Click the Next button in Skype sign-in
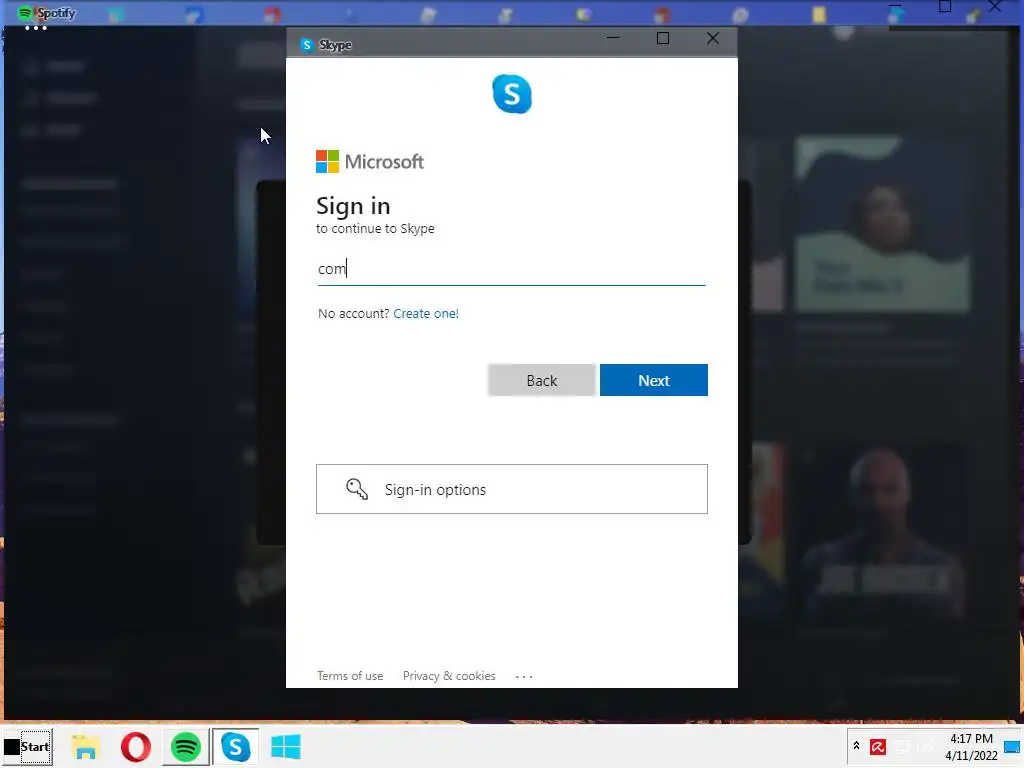The image size is (1024, 768). click(x=654, y=380)
